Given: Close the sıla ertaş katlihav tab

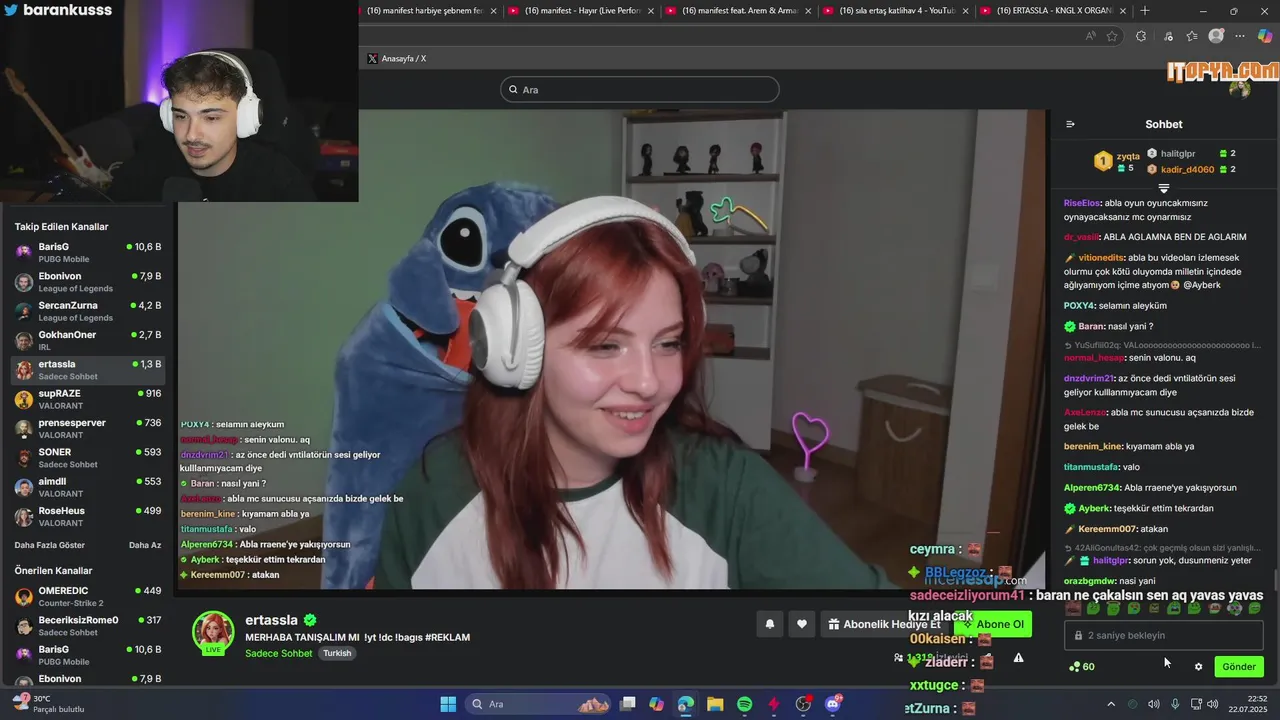Looking at the screenshot, I should click(x=964, y=11).
